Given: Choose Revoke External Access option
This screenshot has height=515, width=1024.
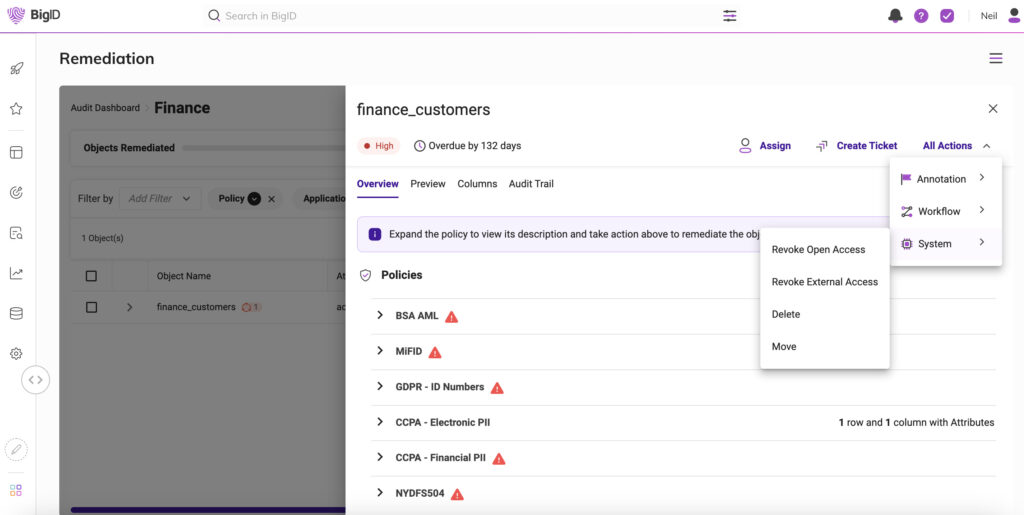Looking at the screenshot, I should click(x=824, y=282).
